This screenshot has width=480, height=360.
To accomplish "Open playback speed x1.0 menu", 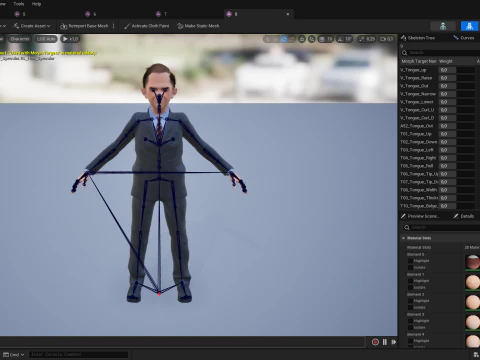I will click(x=70, y=39).
